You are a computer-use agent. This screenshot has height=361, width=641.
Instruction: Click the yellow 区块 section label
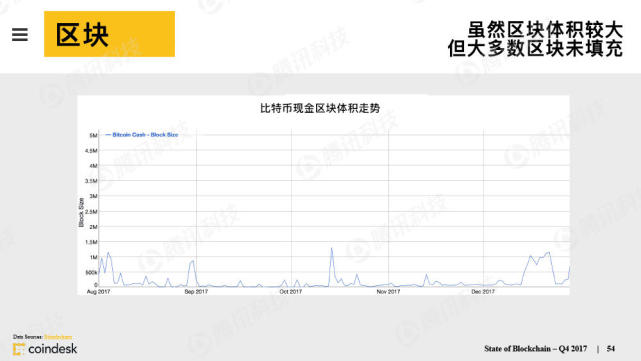pyautogui.click(x=109, y=34)
